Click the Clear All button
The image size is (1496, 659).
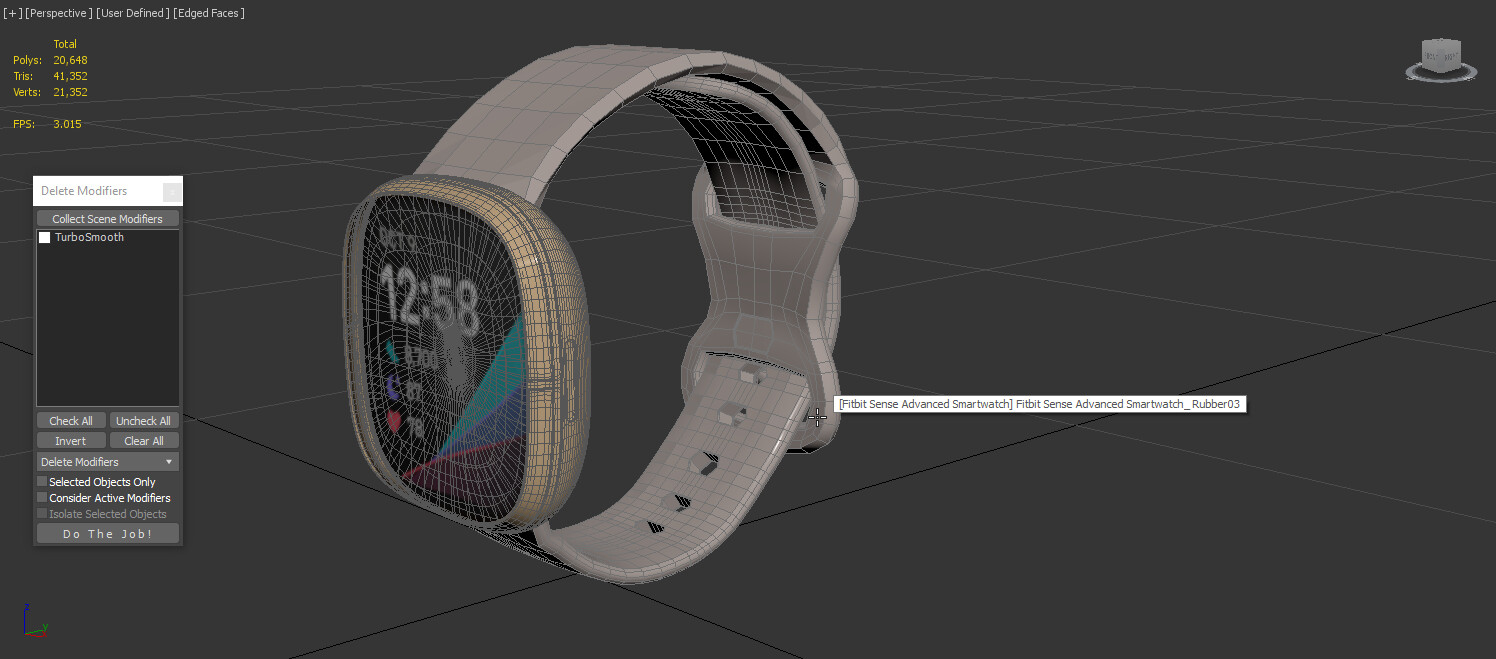click(x=143, y=440)
